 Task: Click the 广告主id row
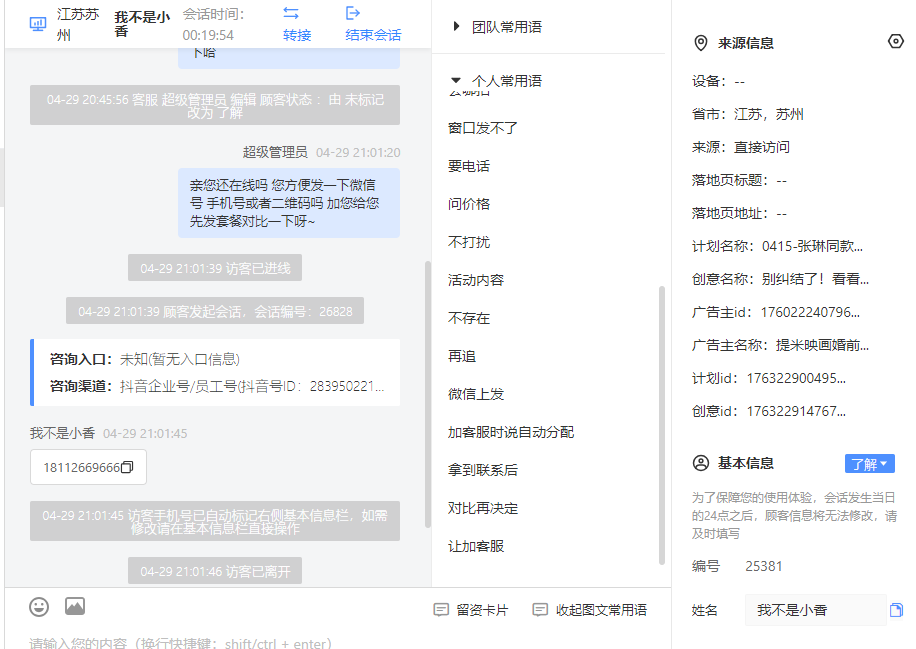(776, 312)
